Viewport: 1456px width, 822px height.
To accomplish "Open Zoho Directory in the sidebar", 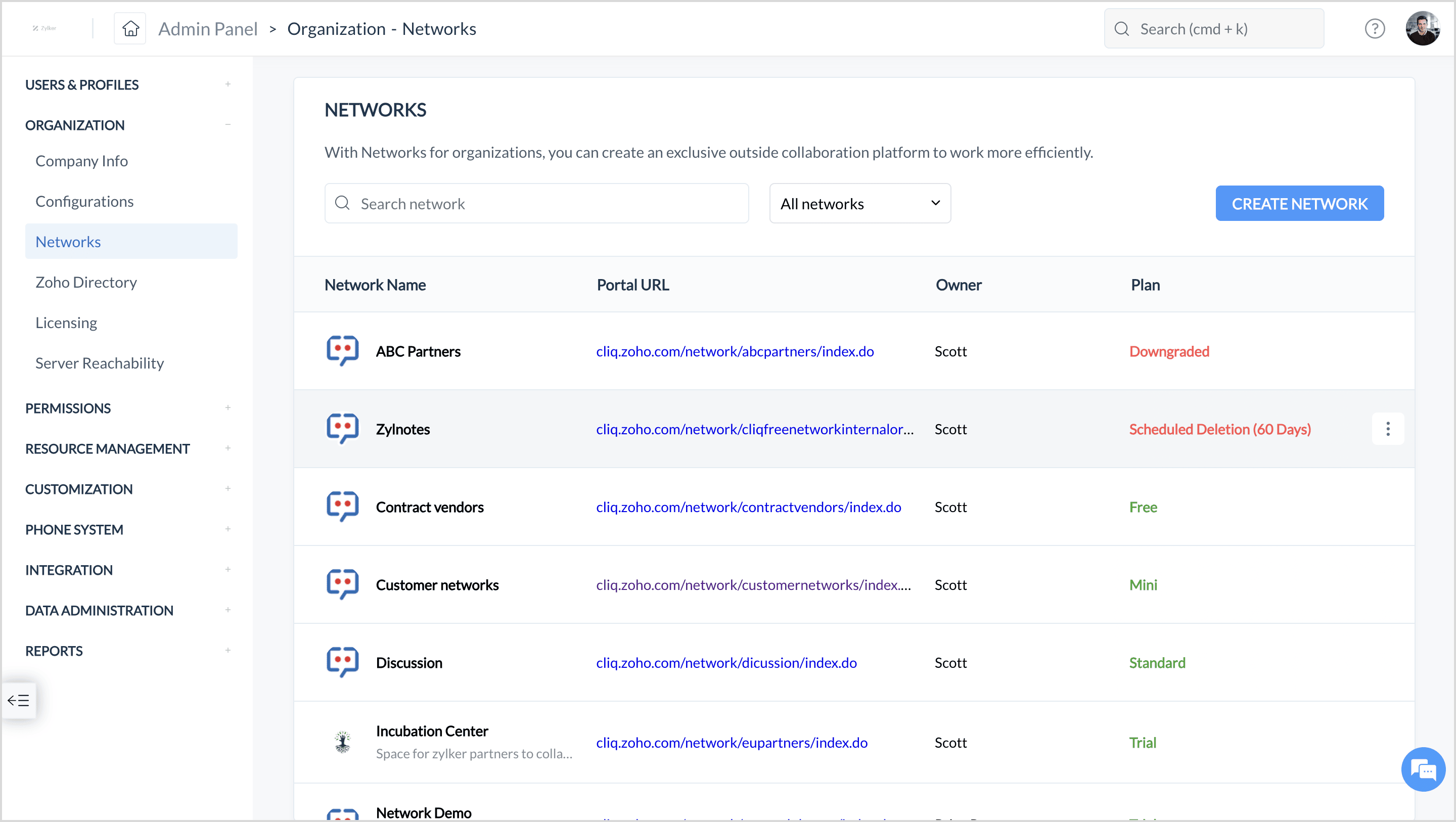I will tap(86, 282).
